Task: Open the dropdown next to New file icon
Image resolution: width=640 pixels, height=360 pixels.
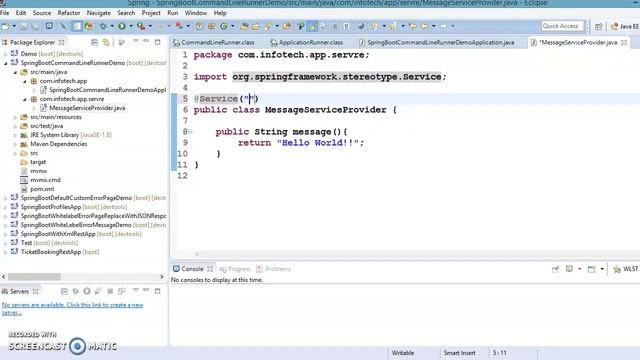Action: tap(14, 26)
